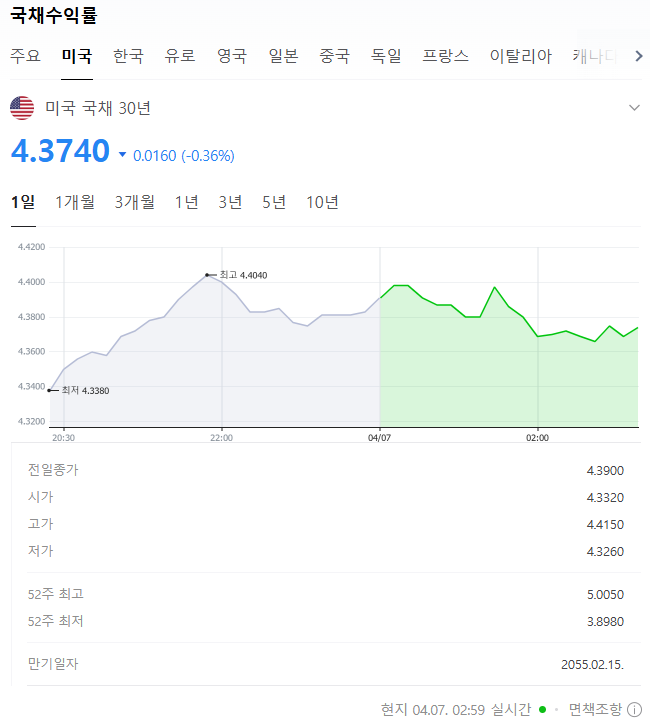Open the 이탈리아 tab

coord(520,56)
